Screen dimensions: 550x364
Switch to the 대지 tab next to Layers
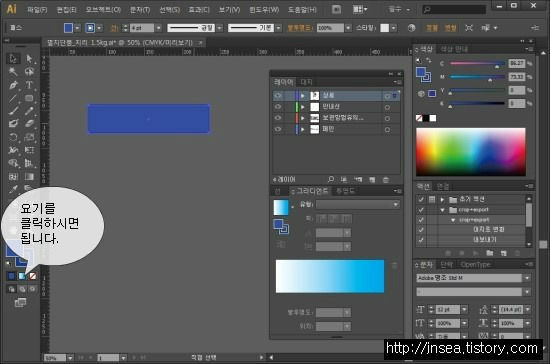(306, 82)
